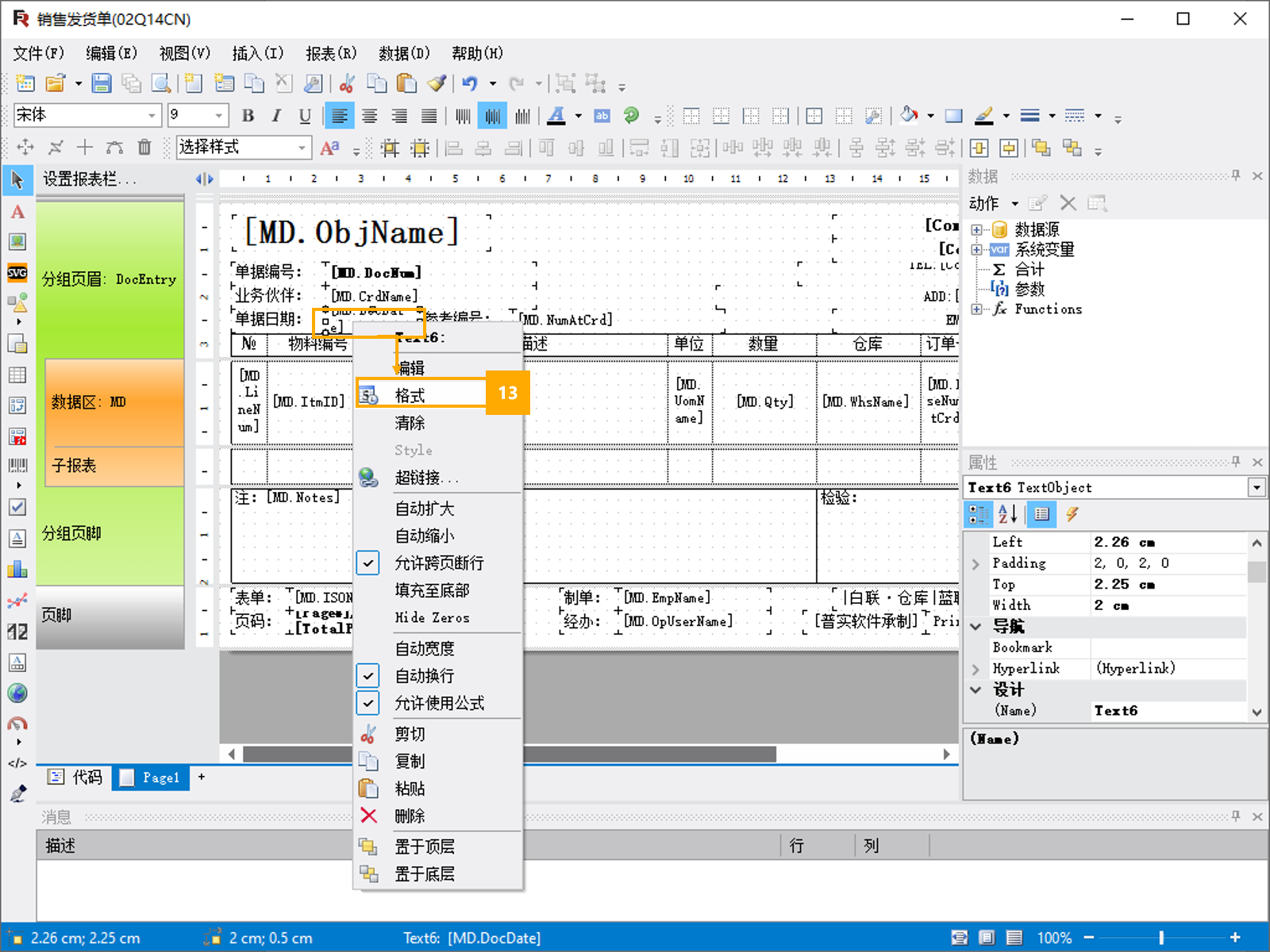Viewport: 1270px width, 952px height.
Task: Open the font name 宋体 dropdown
Action: 152,116
